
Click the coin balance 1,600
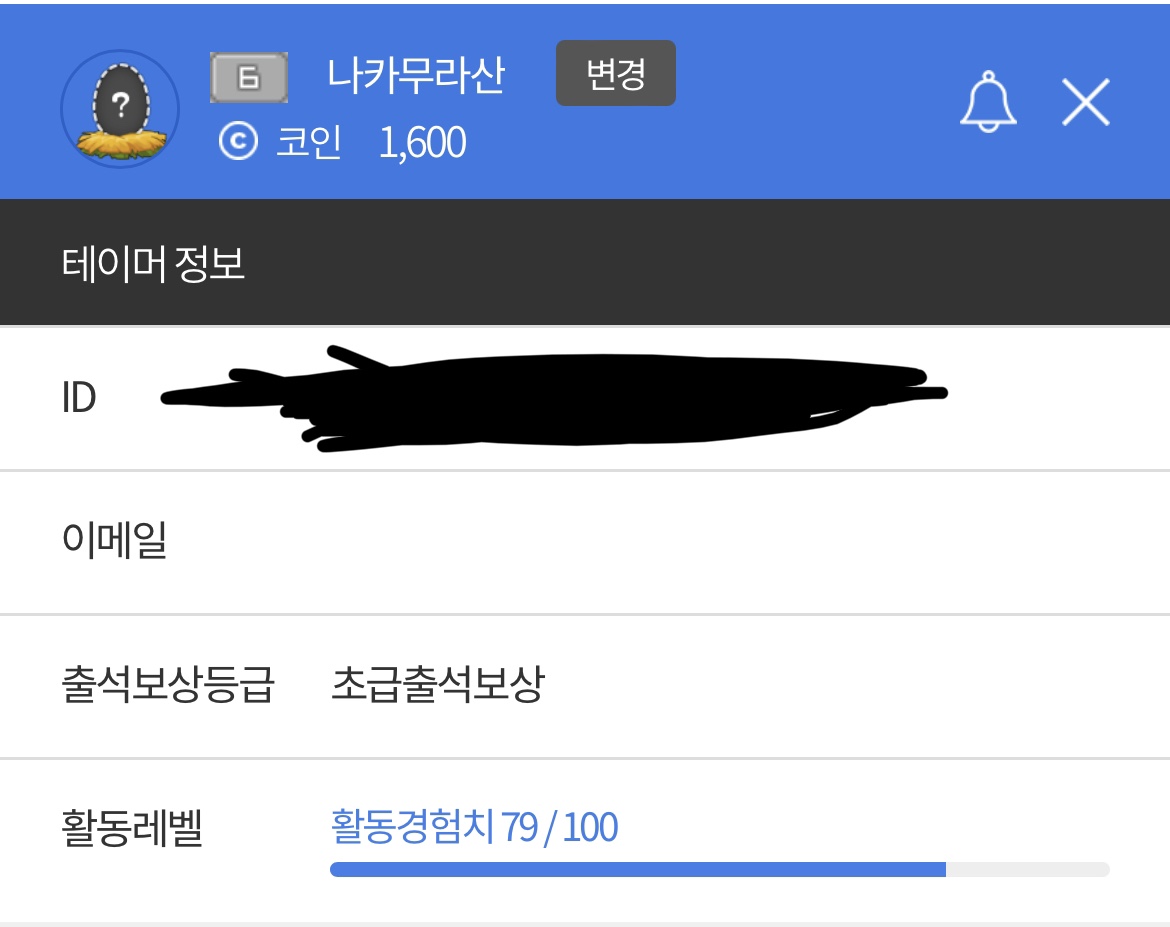coord(422,143)
